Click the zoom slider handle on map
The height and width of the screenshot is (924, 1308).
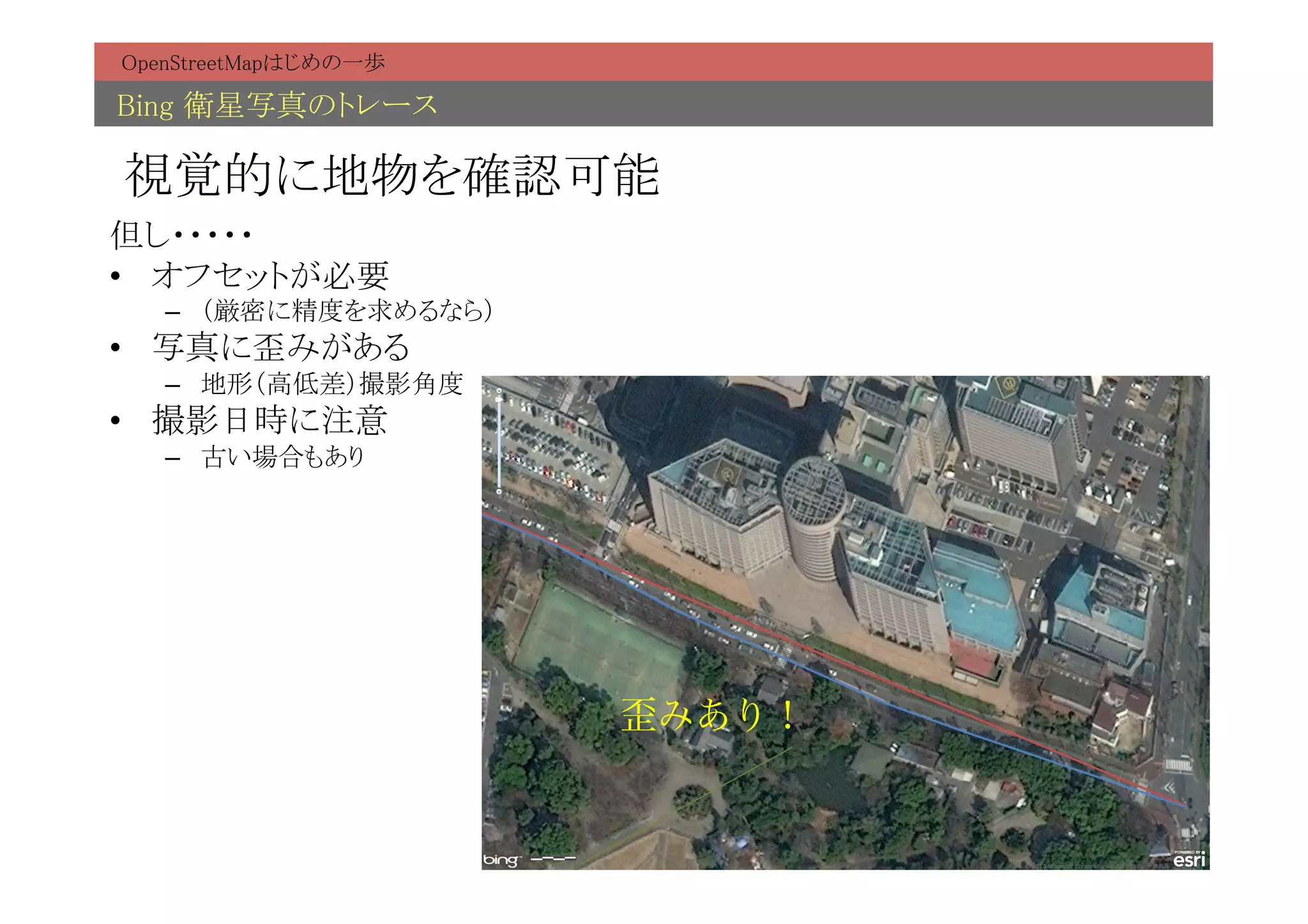499,400
